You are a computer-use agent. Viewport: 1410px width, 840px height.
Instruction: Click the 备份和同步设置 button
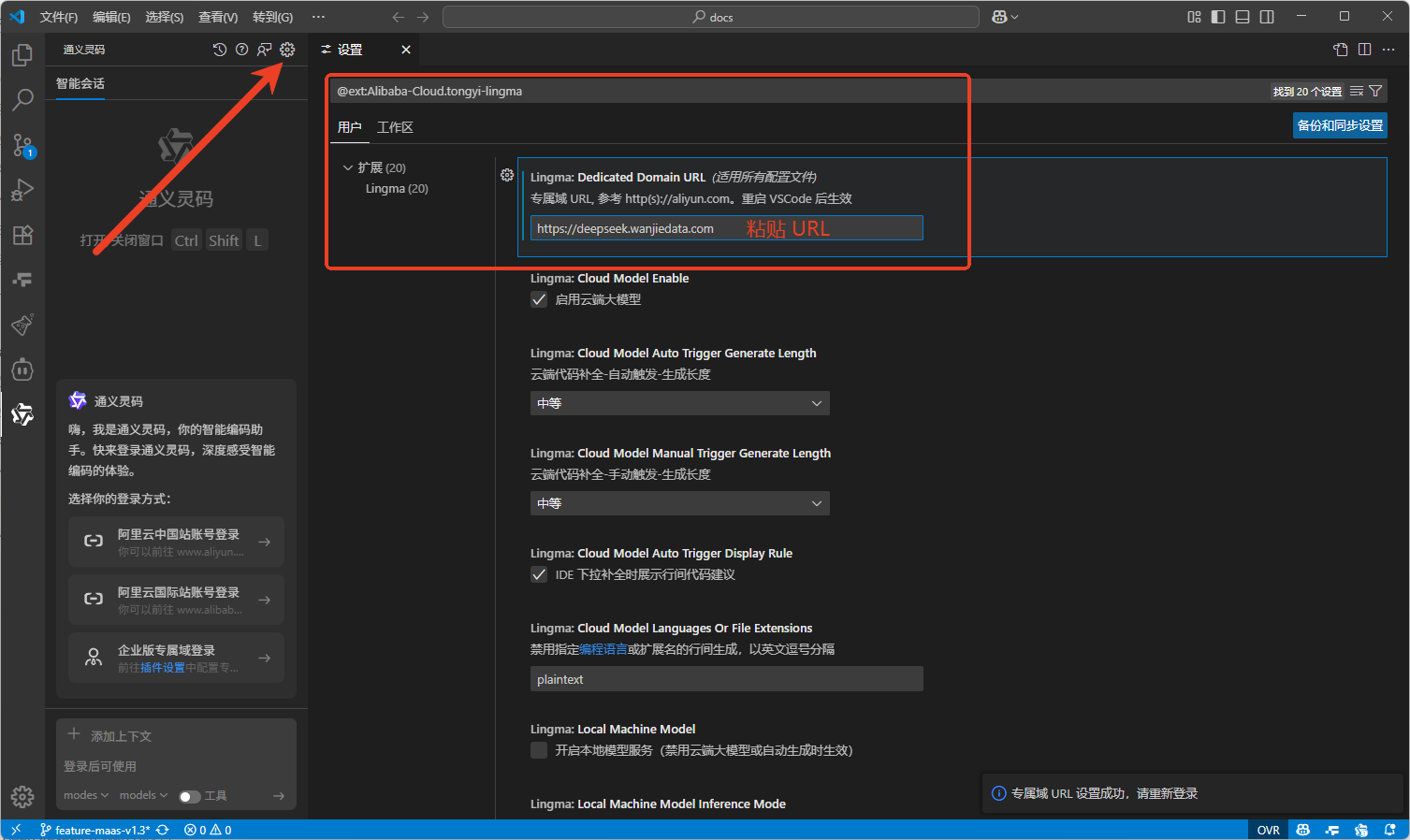1340,125
